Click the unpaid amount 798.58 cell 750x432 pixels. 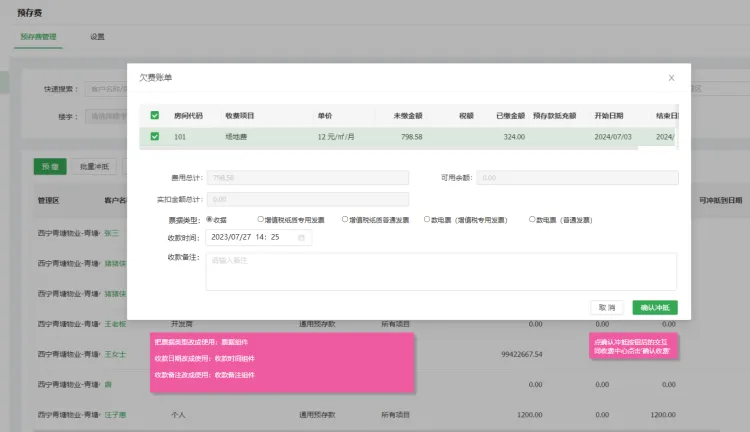[411, 137]
